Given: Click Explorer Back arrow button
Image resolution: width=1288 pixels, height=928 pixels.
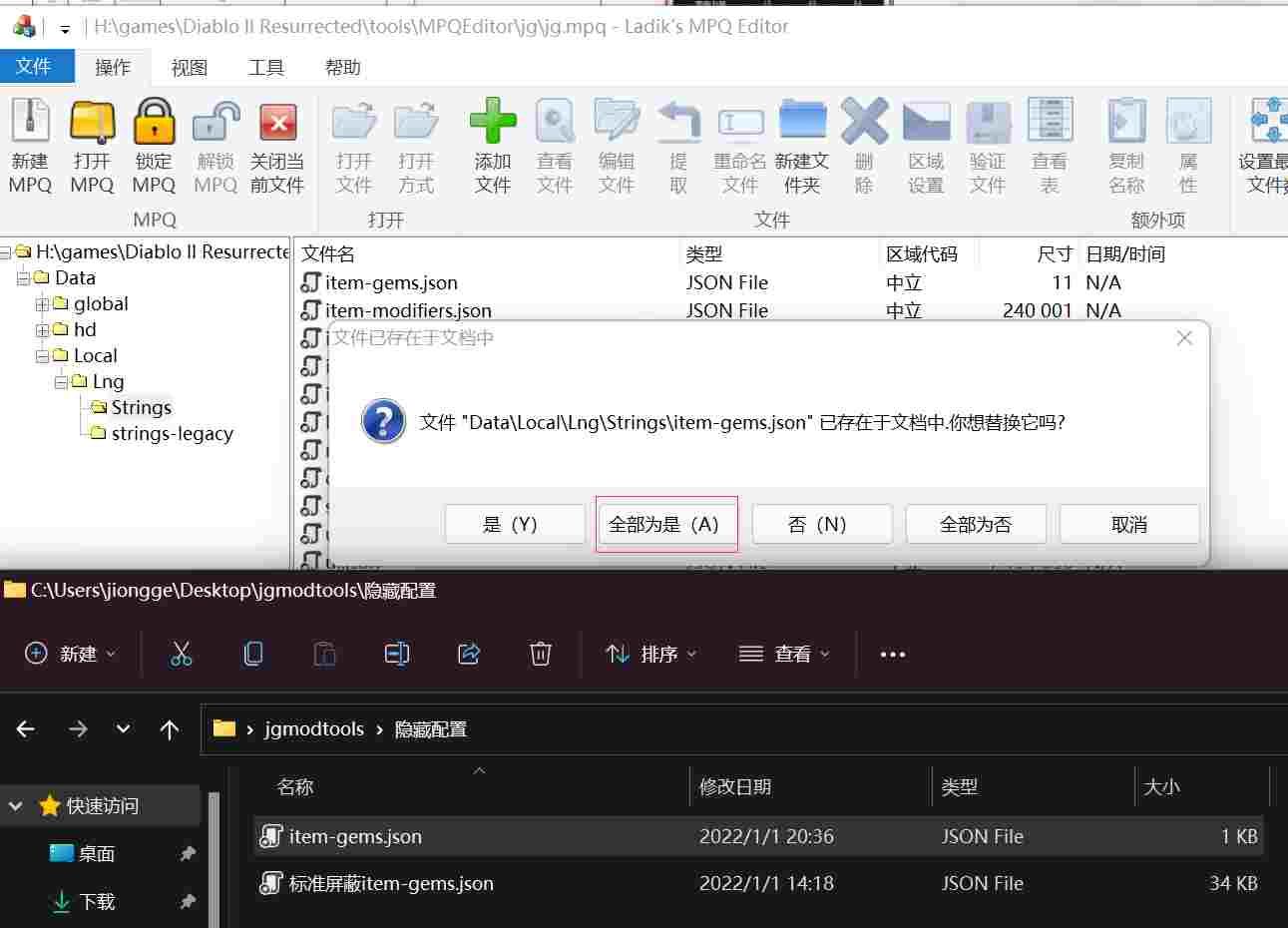Looking at the screenshot, I should tap(26, 728).
